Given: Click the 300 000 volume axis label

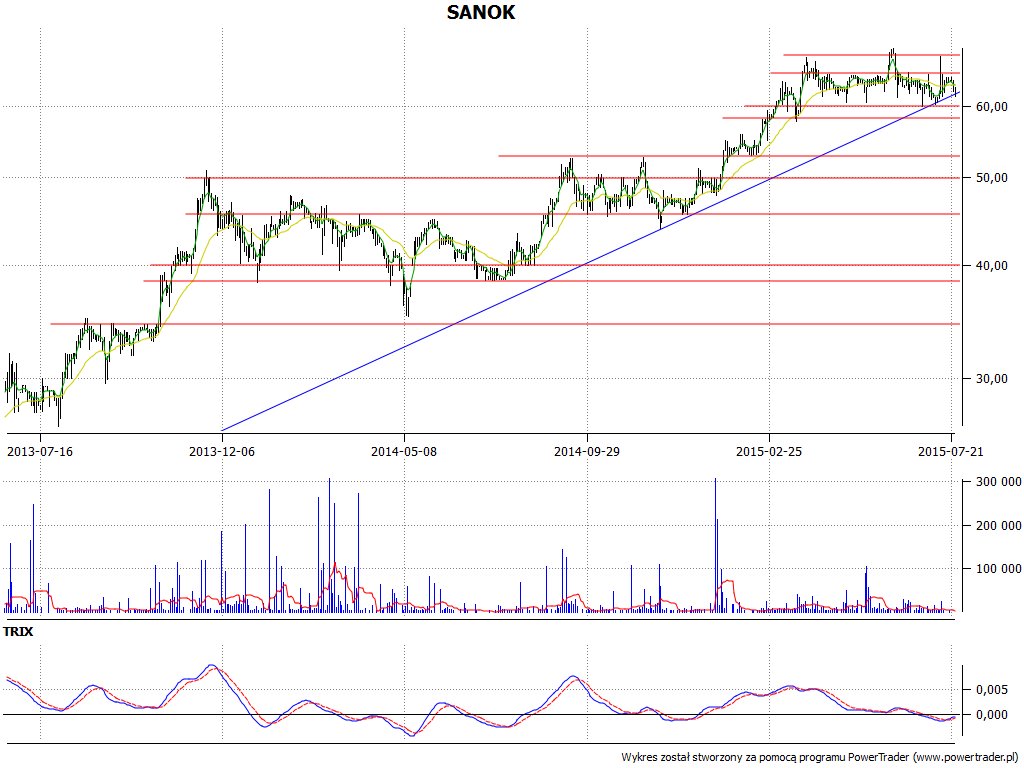Looking at the screenshot, I should (x=999, y=482).
